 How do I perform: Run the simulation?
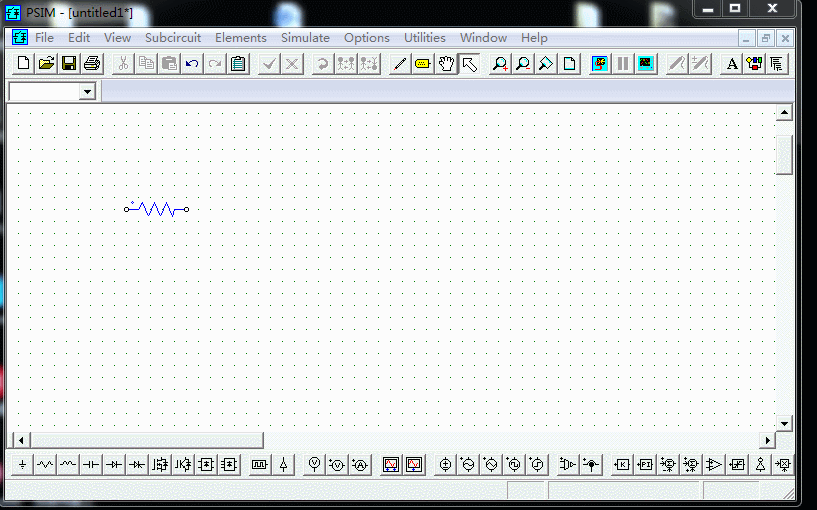(x=600, y=64)
